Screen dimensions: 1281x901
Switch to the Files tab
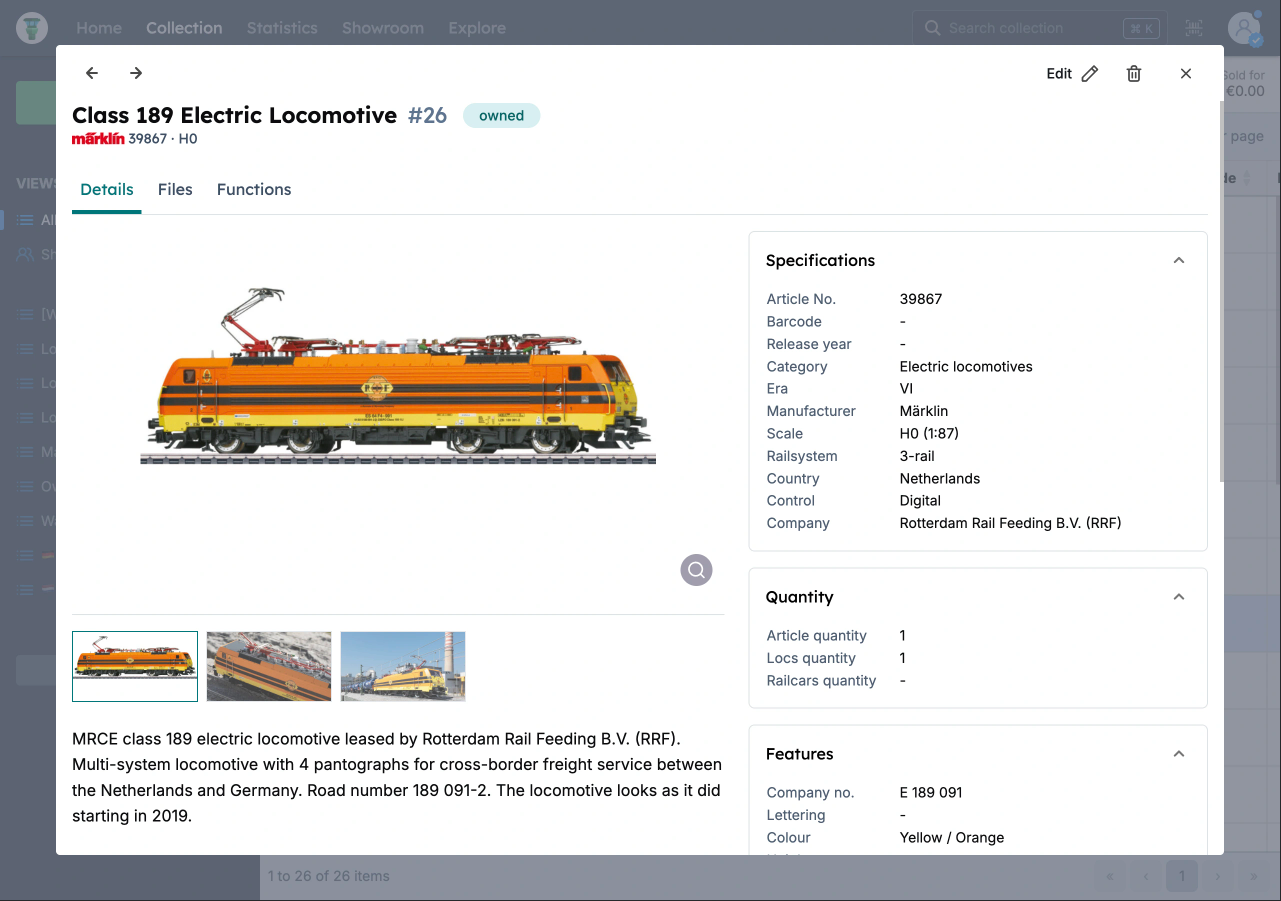point(175,189)
